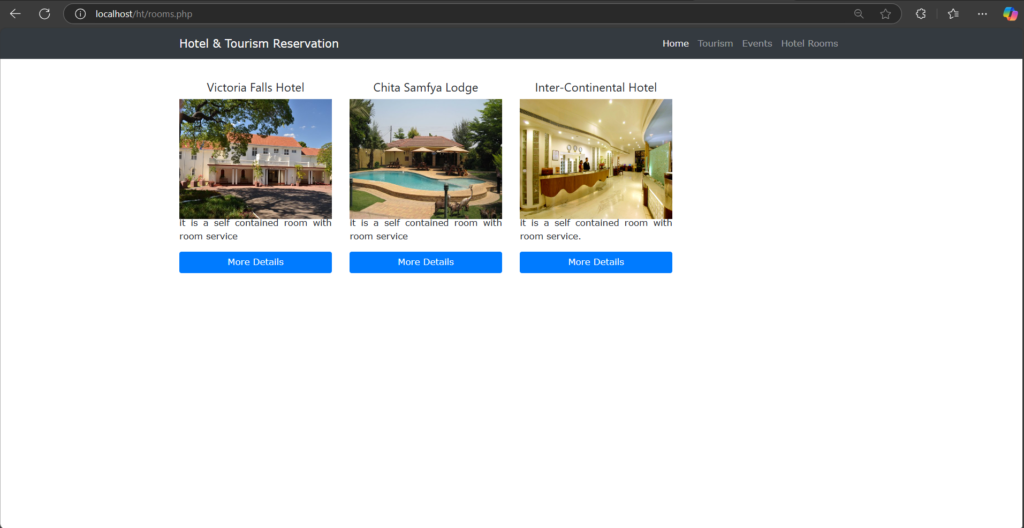Click the description under Victoria Falls Hotel
Screen dimensions: 1024x528
click(255, 229)
